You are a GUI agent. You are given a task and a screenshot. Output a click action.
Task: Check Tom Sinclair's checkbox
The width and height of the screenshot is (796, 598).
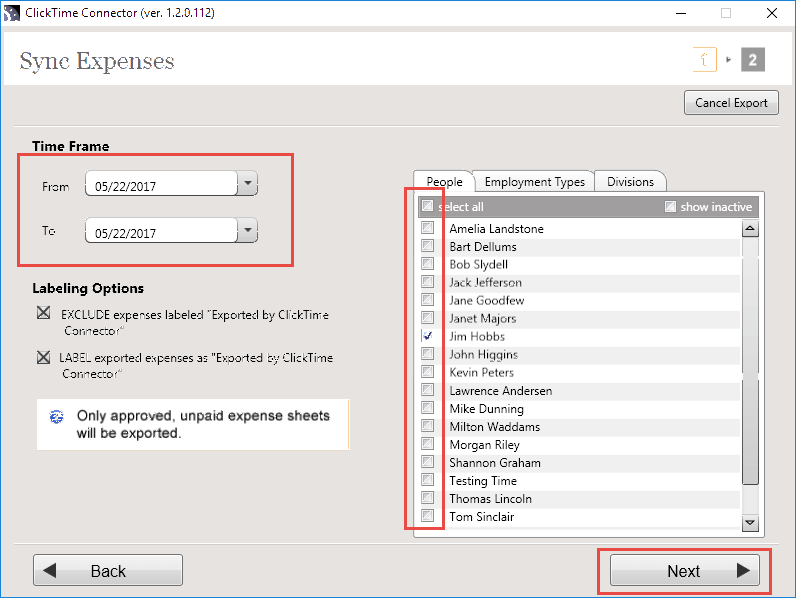coord(427,516)
